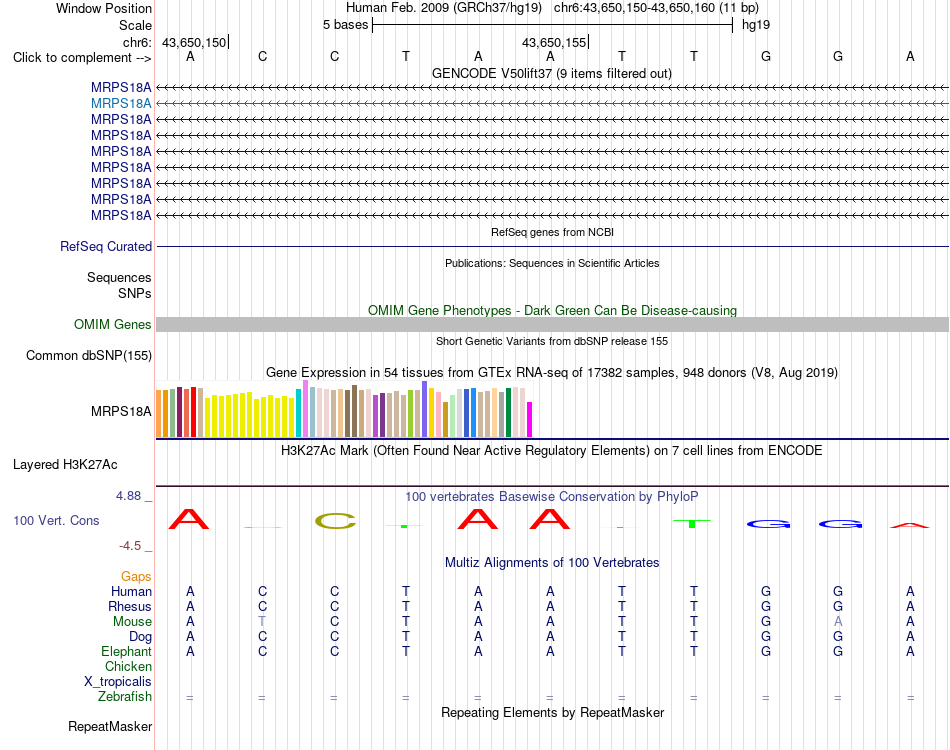
Task: Click the 'Scale' track label
Action: [135, 25]
